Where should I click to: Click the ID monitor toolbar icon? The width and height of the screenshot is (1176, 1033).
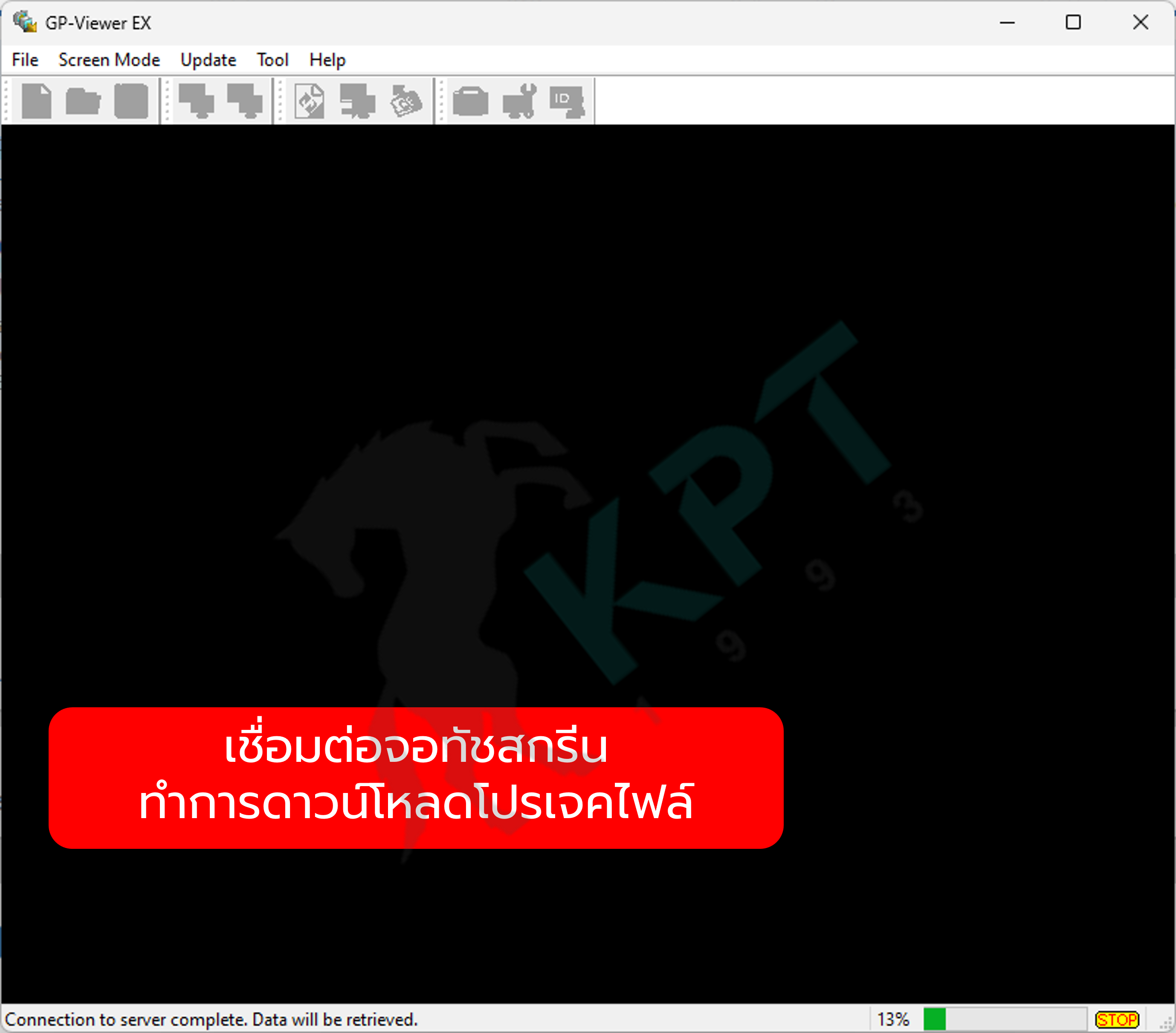[x=567, y=102]
